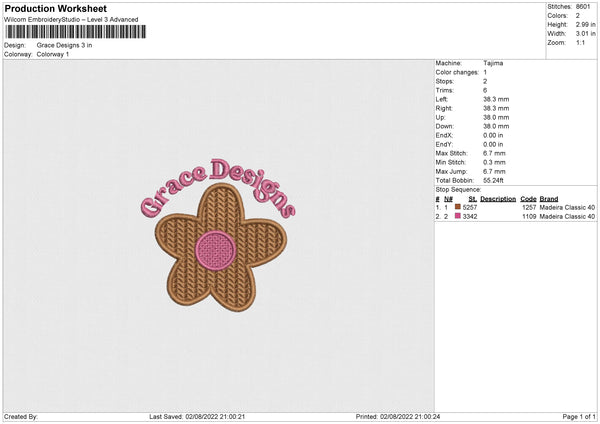Click 'Madeira Classic 40' in stop row 1

[x=567, y=207]
